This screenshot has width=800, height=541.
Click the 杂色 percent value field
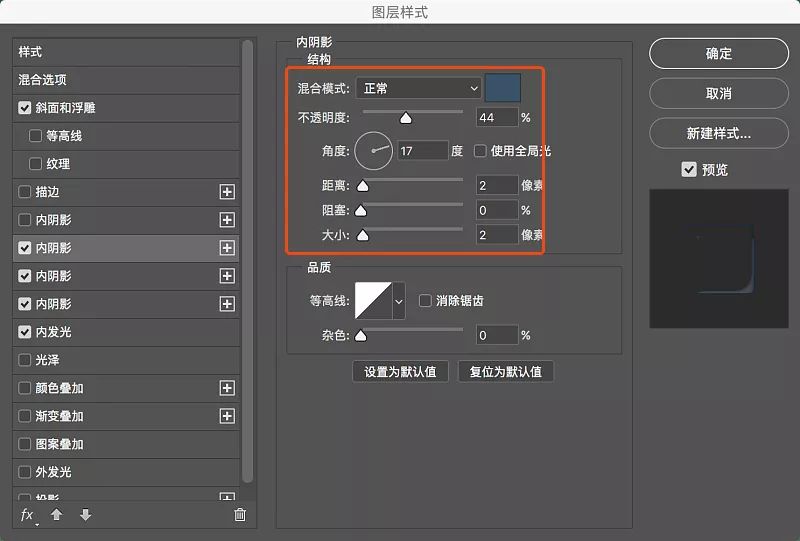pos(497,335)
